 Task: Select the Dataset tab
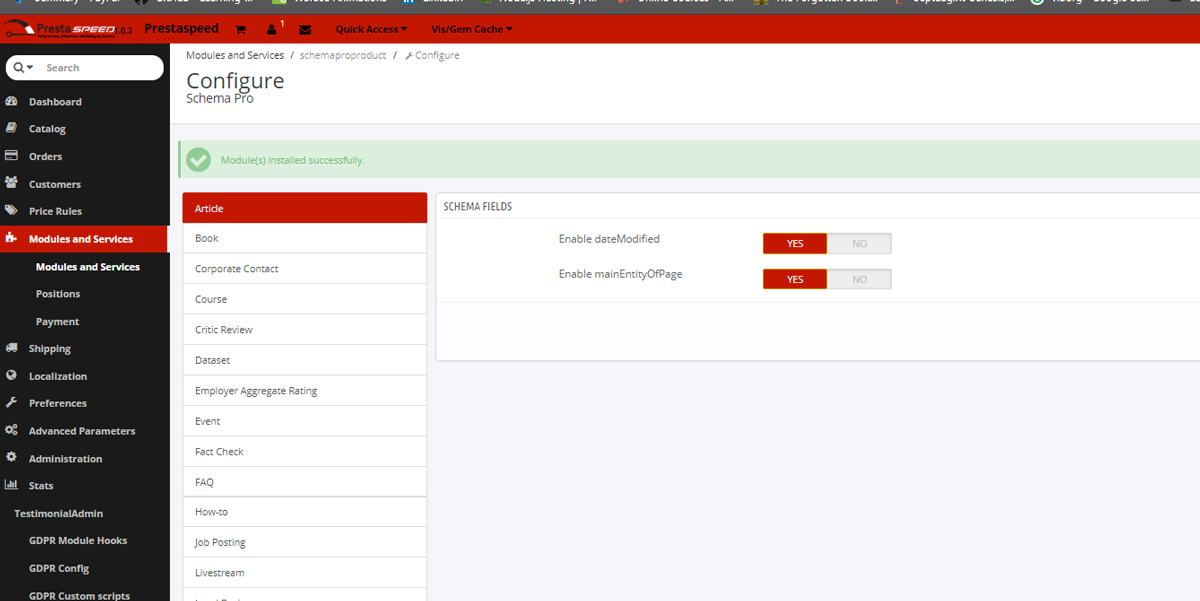point(305,360)
